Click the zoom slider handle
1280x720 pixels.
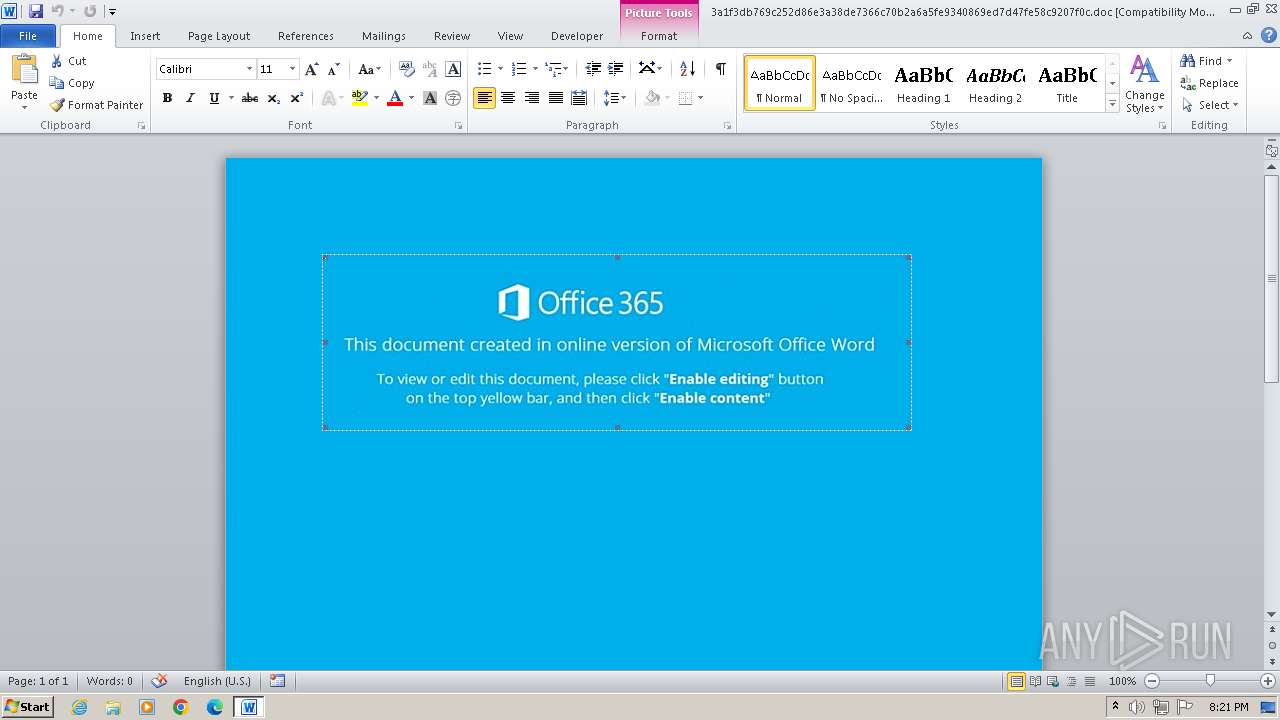click(1210, 681)
